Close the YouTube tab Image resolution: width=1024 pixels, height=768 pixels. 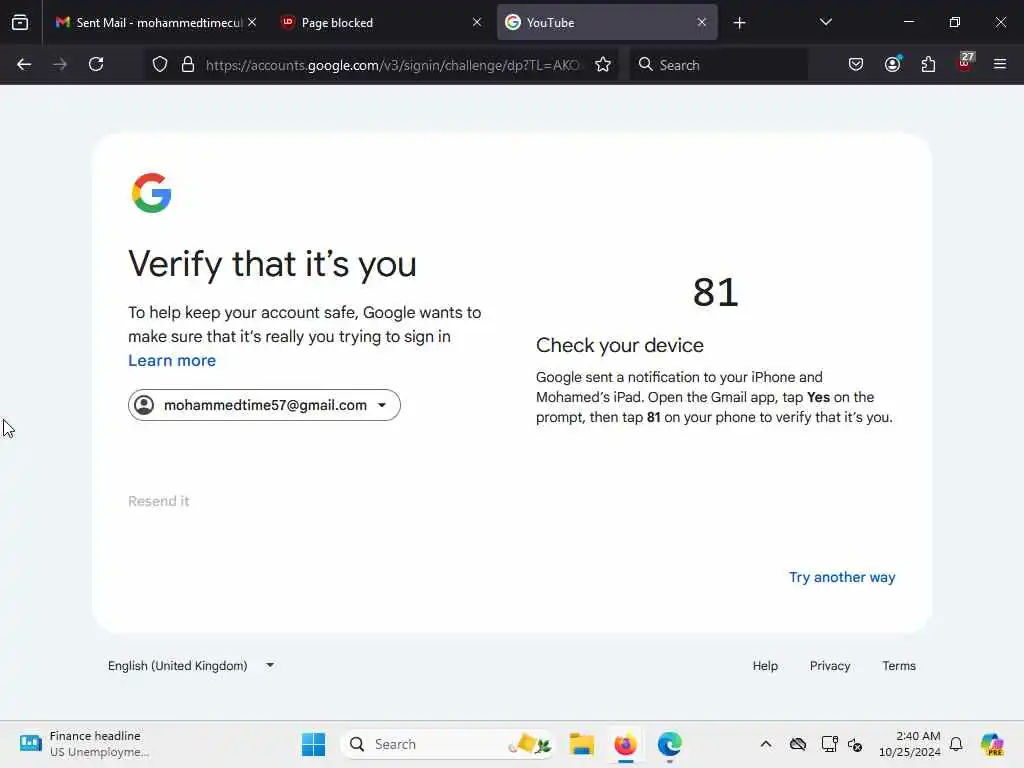pos(701,22)
